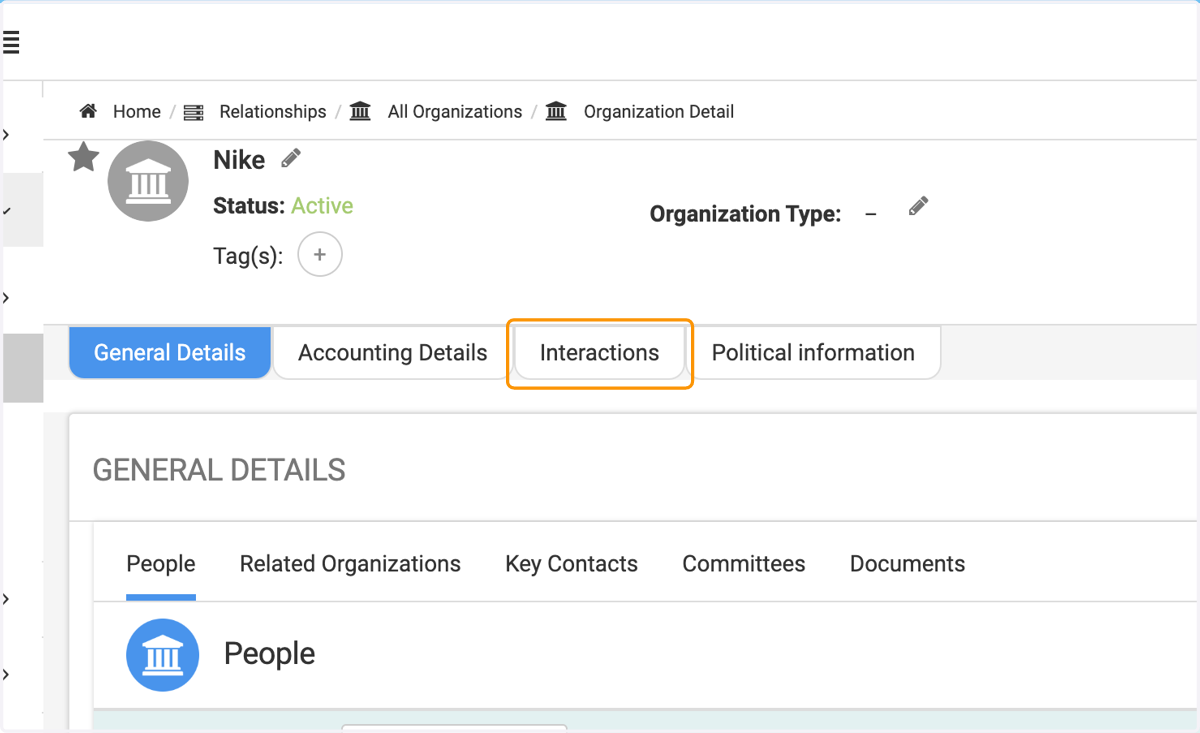
Task: Click the All Organizations building icon
Action: click(x=361, y=111)
